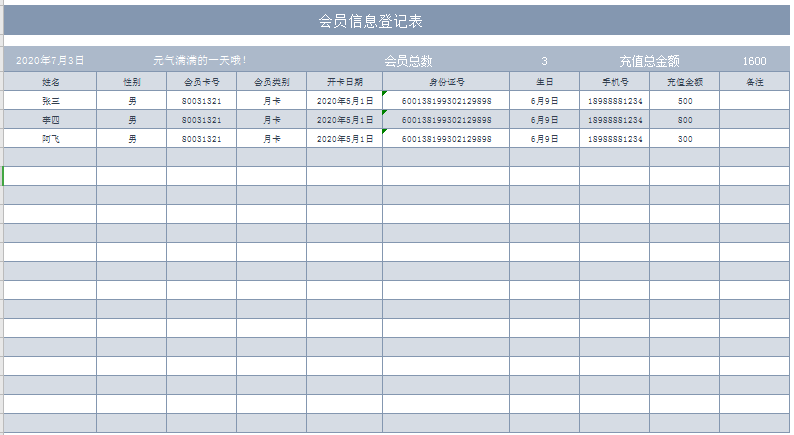Click 刘飞's recharge amount 300
This screenshot has width=794, height=435.
point(684,139)
